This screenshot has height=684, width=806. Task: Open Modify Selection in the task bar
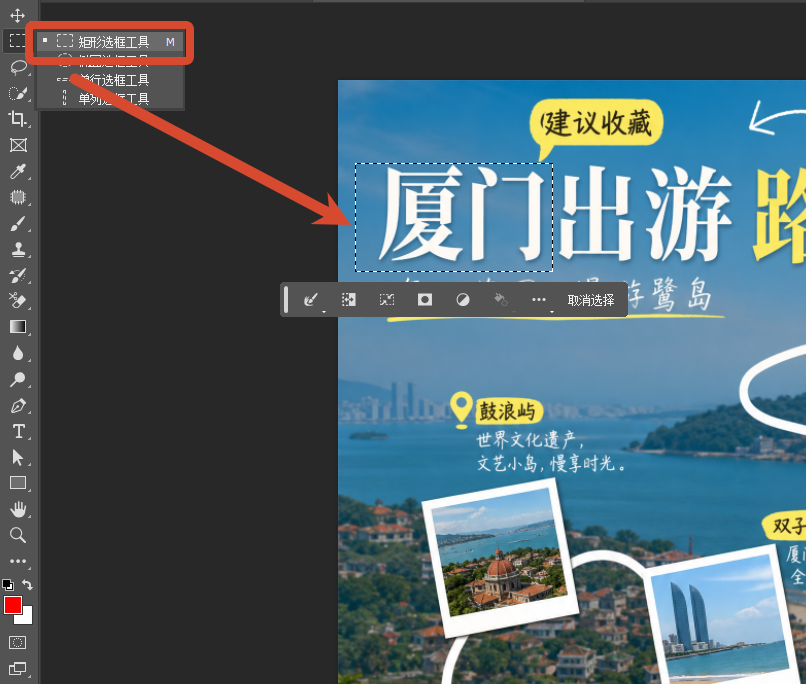click(x=310, y=300)
